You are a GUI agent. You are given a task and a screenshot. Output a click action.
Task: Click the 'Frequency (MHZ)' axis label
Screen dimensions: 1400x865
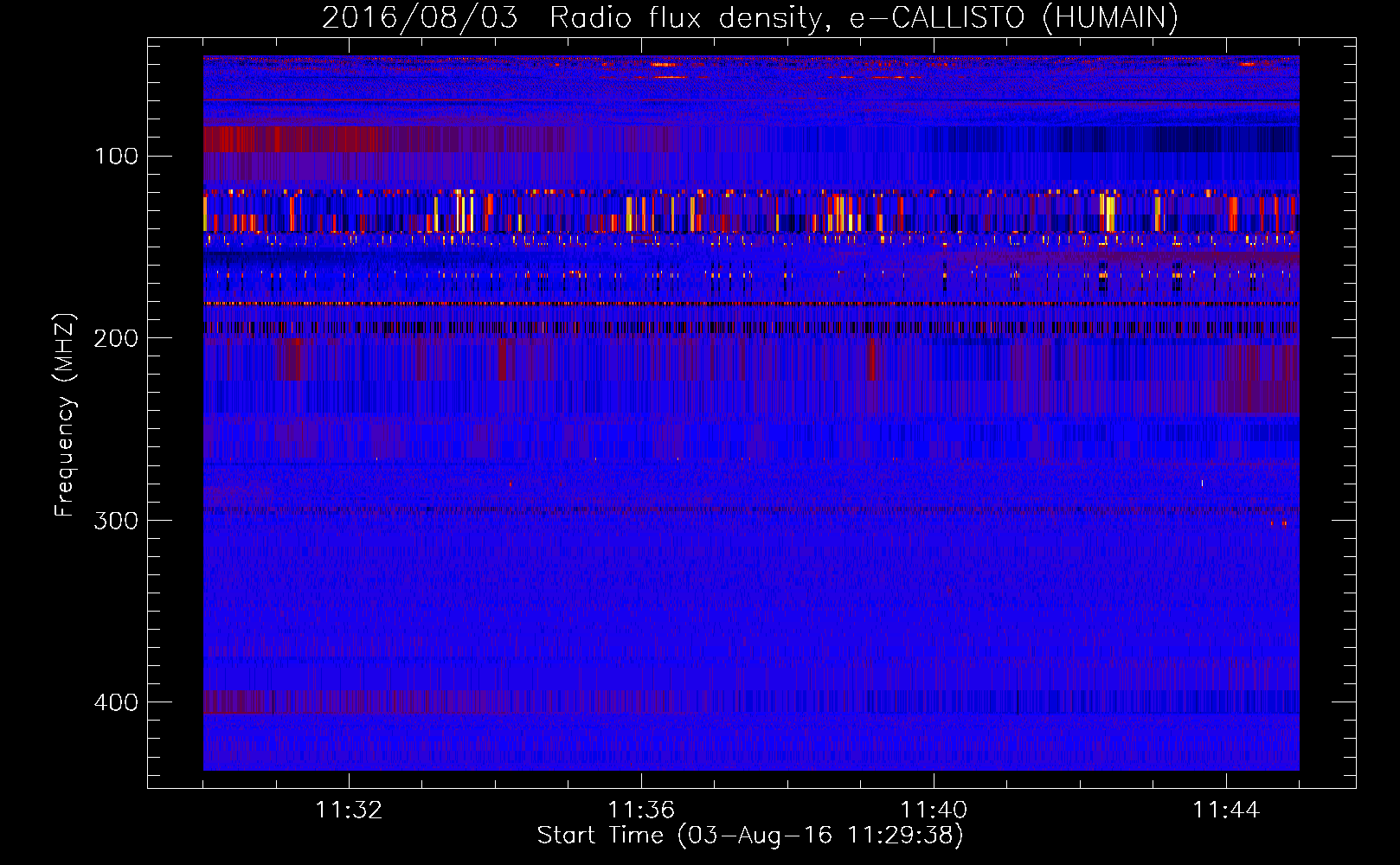[65, 414]
